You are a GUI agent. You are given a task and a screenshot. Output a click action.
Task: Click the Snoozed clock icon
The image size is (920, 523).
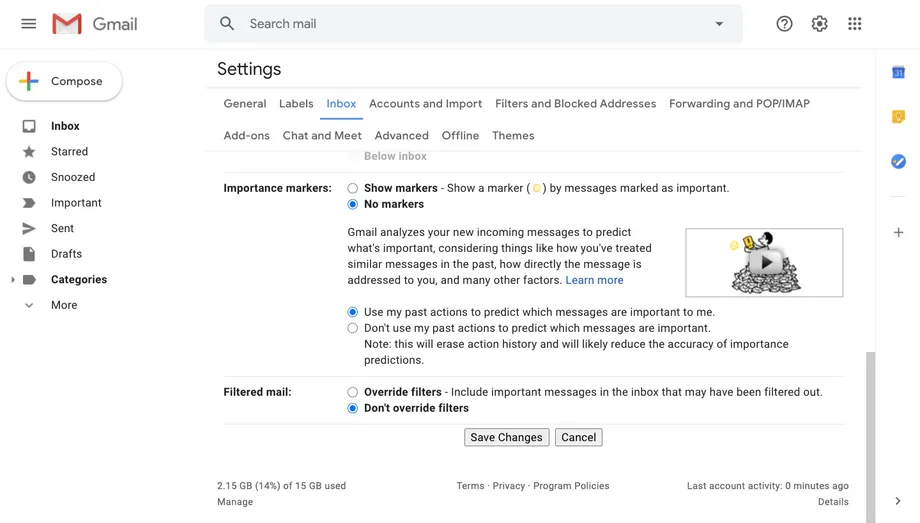pos(29,177)
